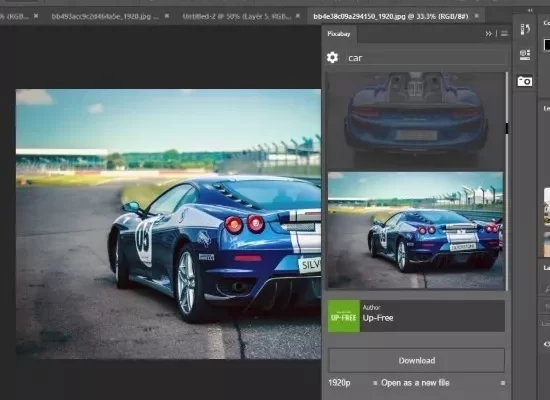
Task: Click the camera icon in panel dock
Action: (x=525, y=81)
